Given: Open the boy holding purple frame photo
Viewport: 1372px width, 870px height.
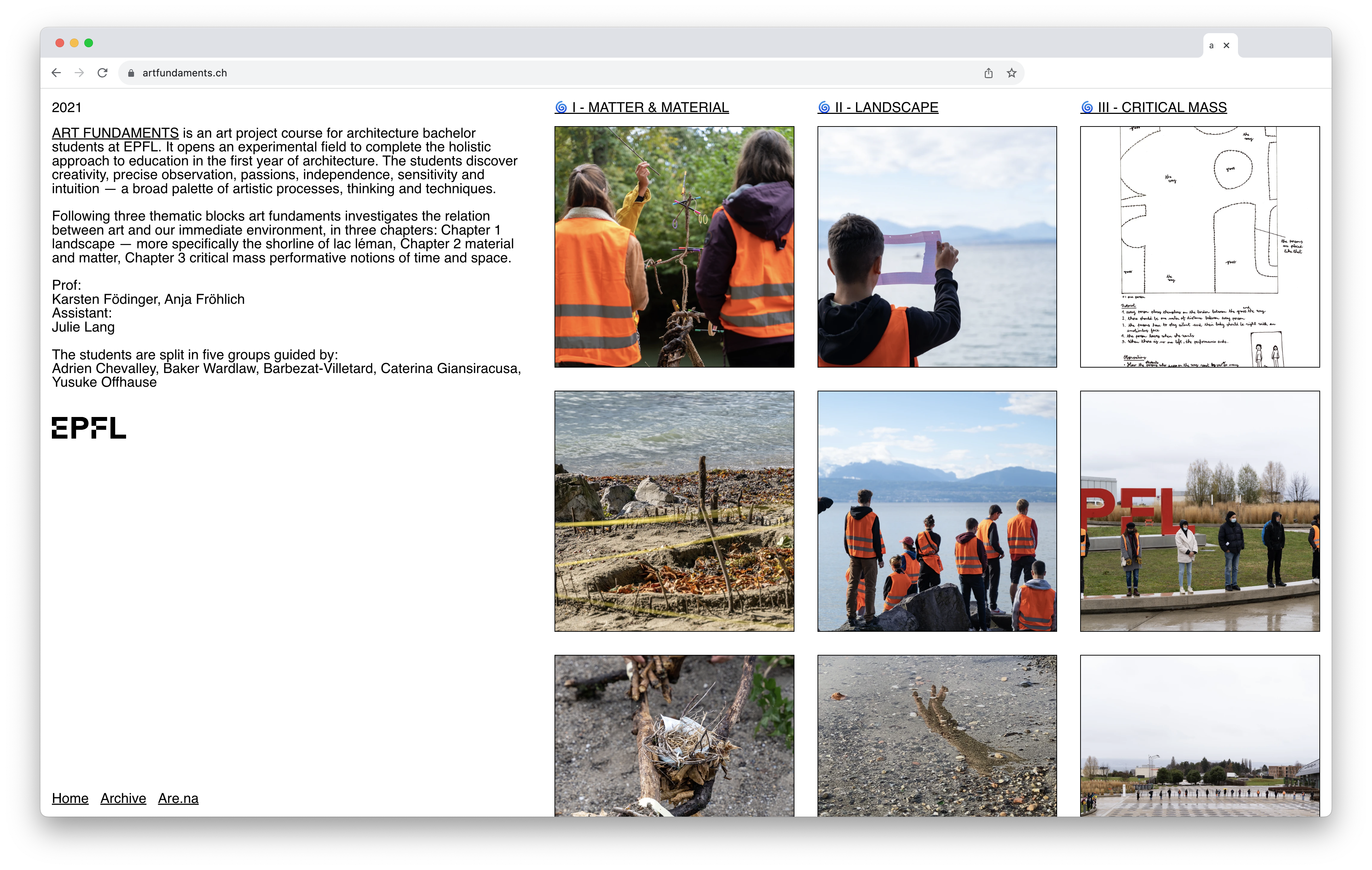Looking at the screenshot, I should coord(937,247).
